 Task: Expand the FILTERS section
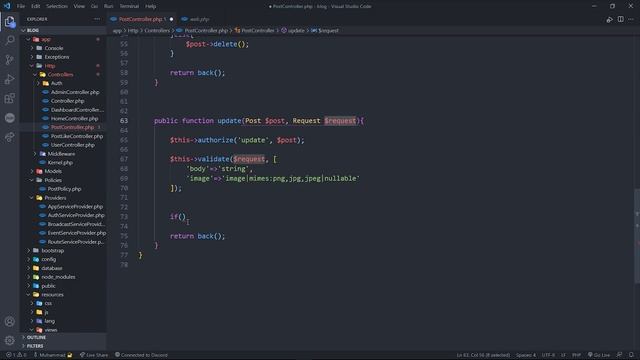pyautogui.click(x=63, y=346)
